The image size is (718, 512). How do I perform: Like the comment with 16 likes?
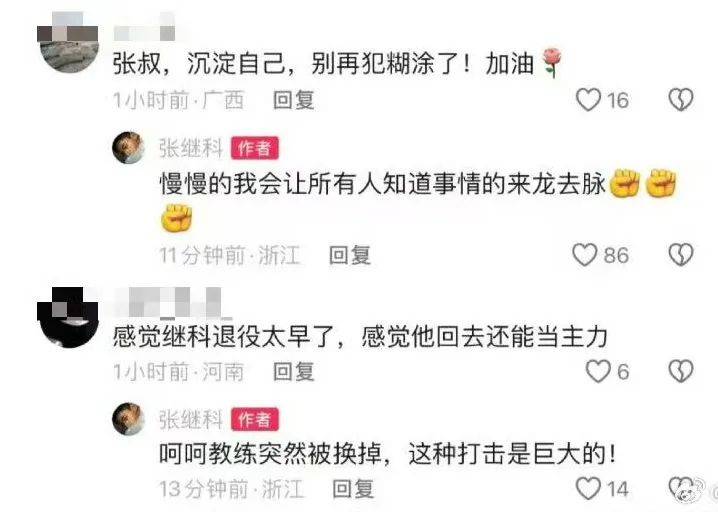tap(588, 99)
